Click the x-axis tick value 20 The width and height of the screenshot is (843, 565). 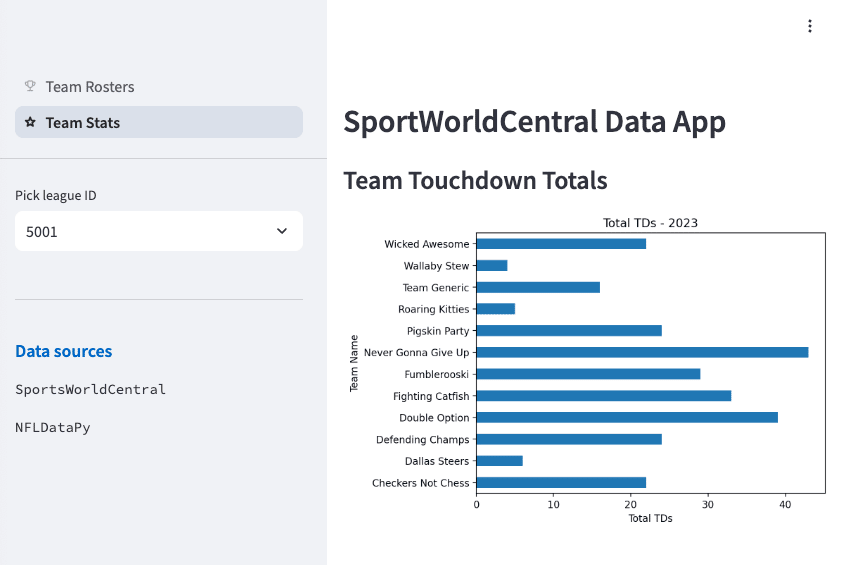point(630,505)
